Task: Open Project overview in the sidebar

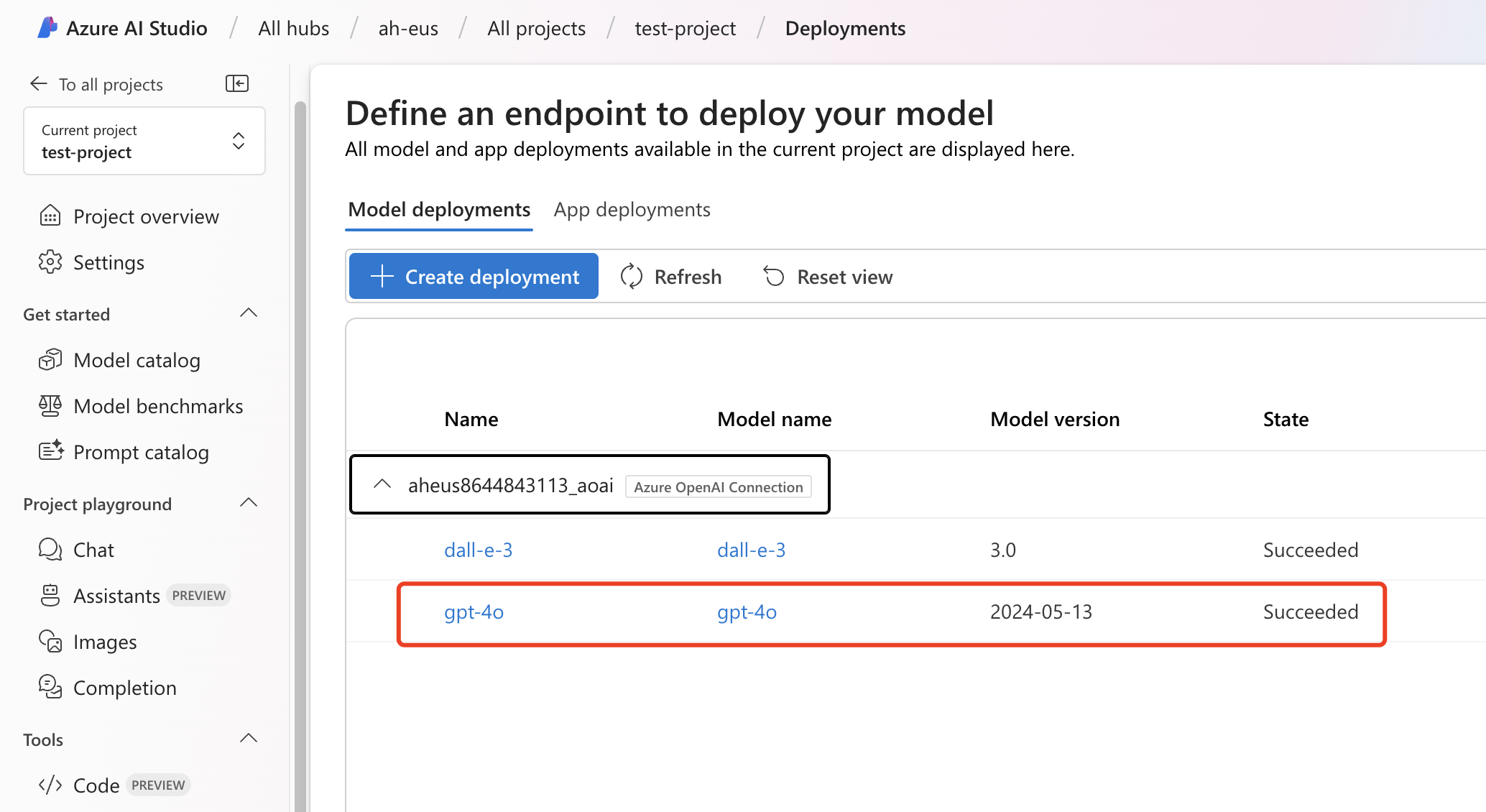Action: point(146,216)
